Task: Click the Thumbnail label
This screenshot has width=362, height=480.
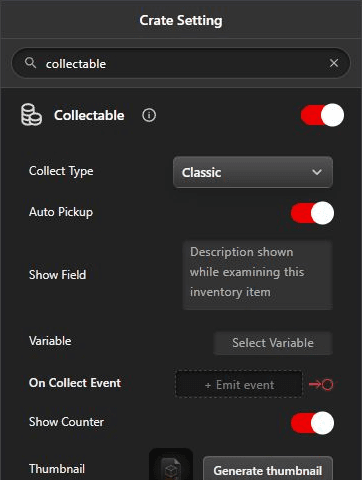Action: click(57, 469)
